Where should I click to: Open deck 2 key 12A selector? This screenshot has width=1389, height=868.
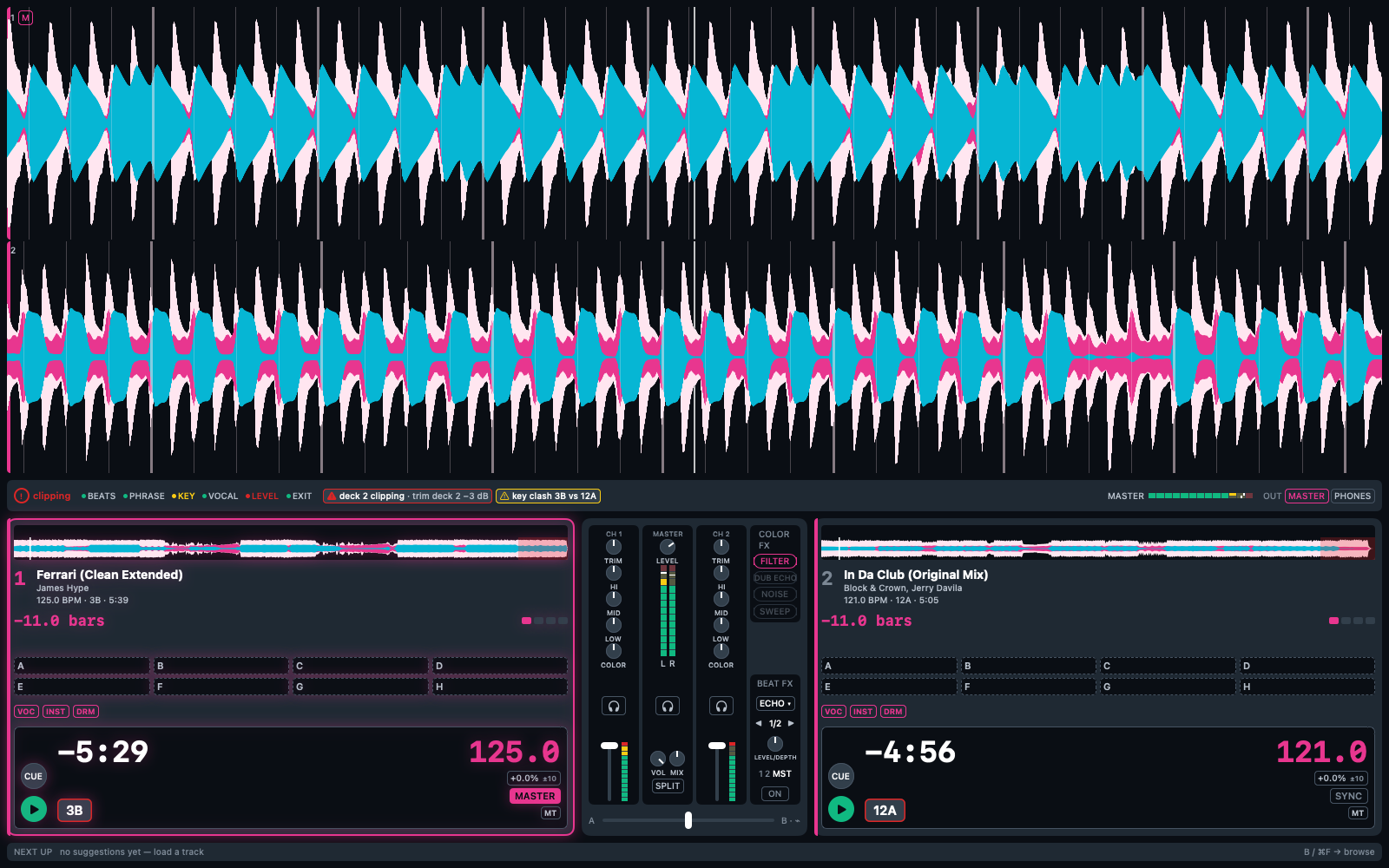pos(885,810)
